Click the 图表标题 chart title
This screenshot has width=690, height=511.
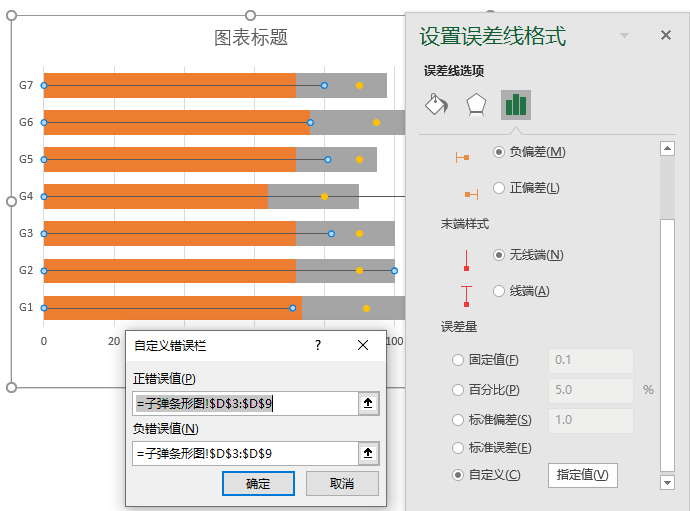point(251,37)
